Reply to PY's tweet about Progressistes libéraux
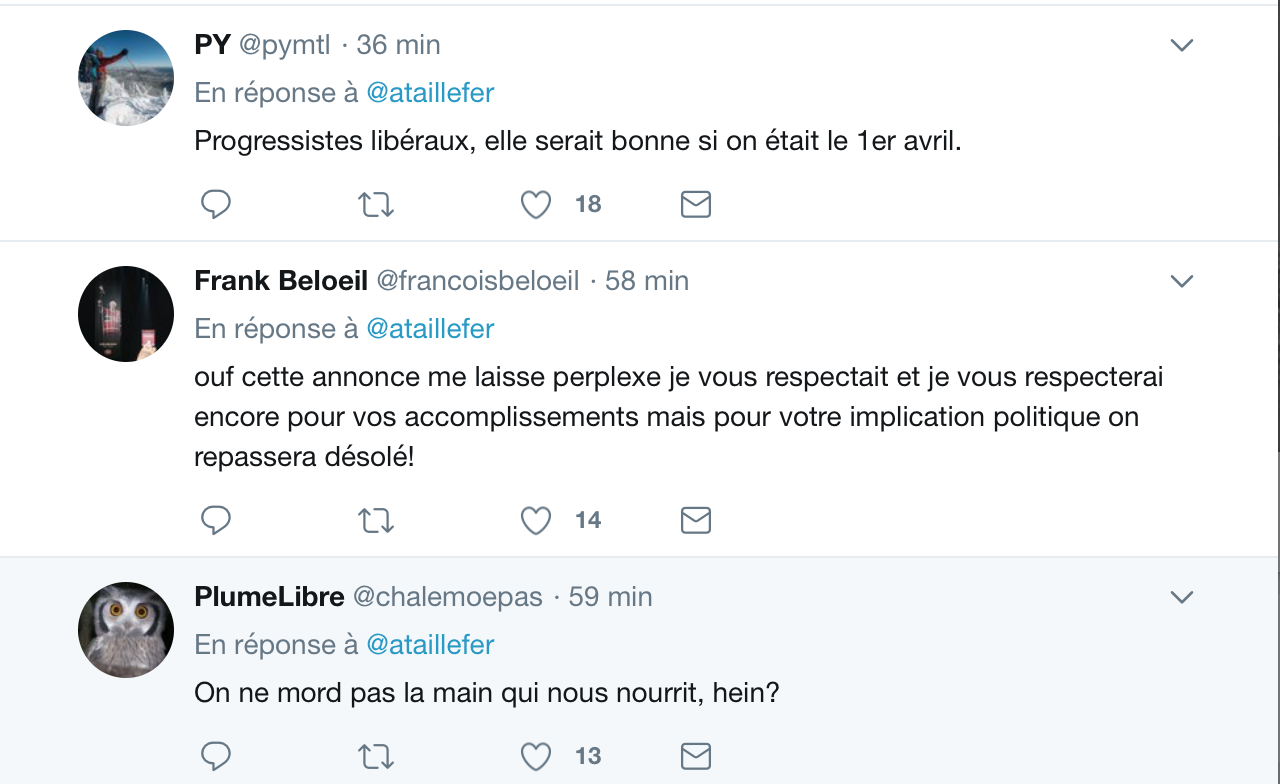Screen dimensions: 1280x784 216,204
